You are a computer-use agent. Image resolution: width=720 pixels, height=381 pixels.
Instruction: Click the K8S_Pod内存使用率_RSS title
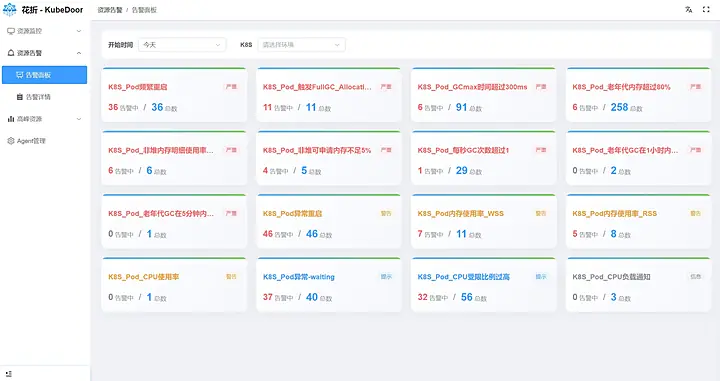point(614,214)
